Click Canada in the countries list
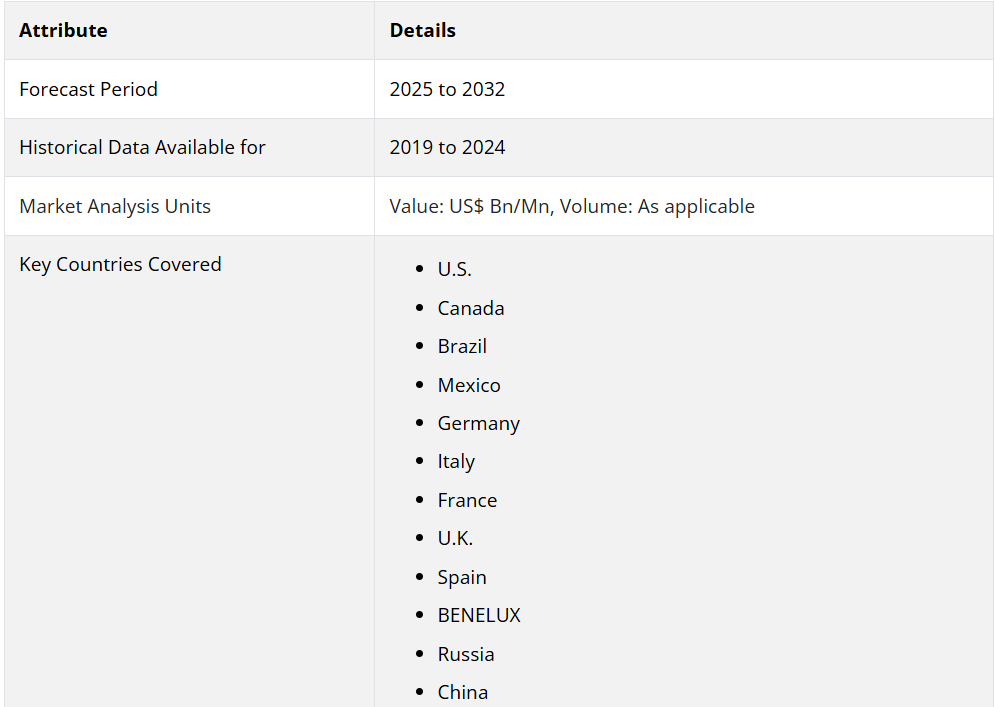Viewport: 995px width, 707px height. click(471, 308)
